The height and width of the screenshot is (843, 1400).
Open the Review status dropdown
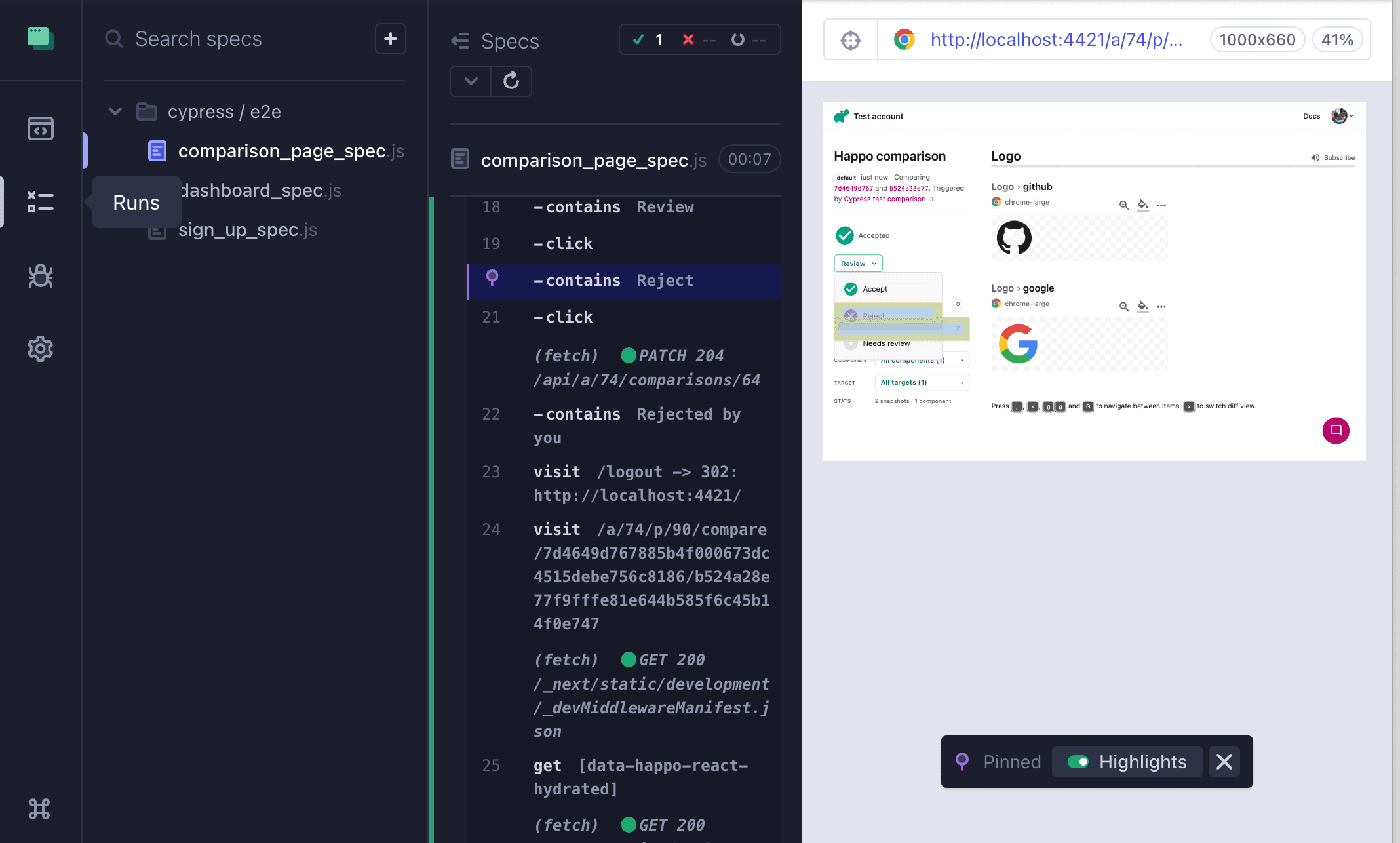pyautogui.click(x=858, y=263)
